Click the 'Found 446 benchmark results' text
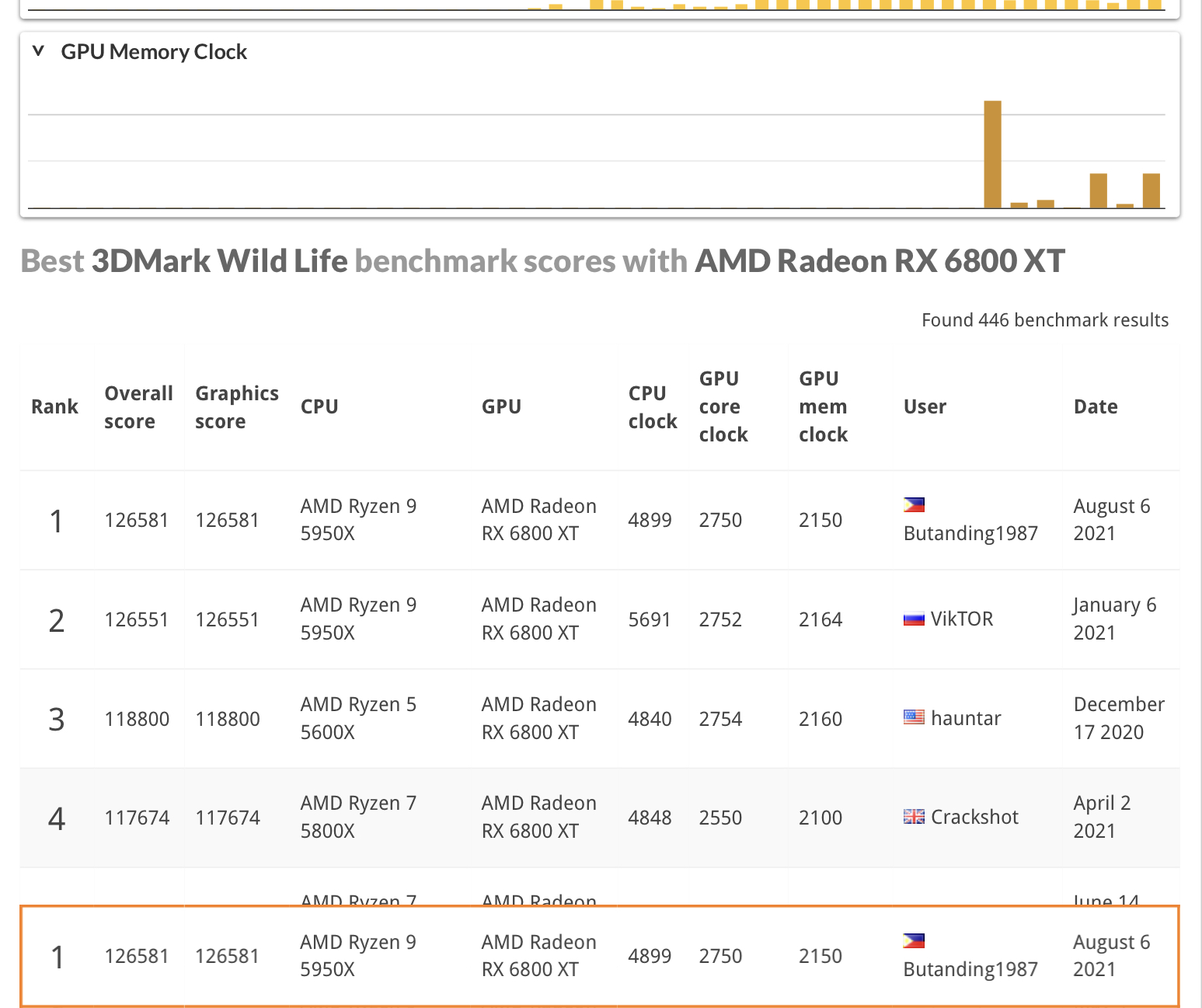Image resolution: width=1202 pixels, height=1008 pixels. coord(1045,320)
